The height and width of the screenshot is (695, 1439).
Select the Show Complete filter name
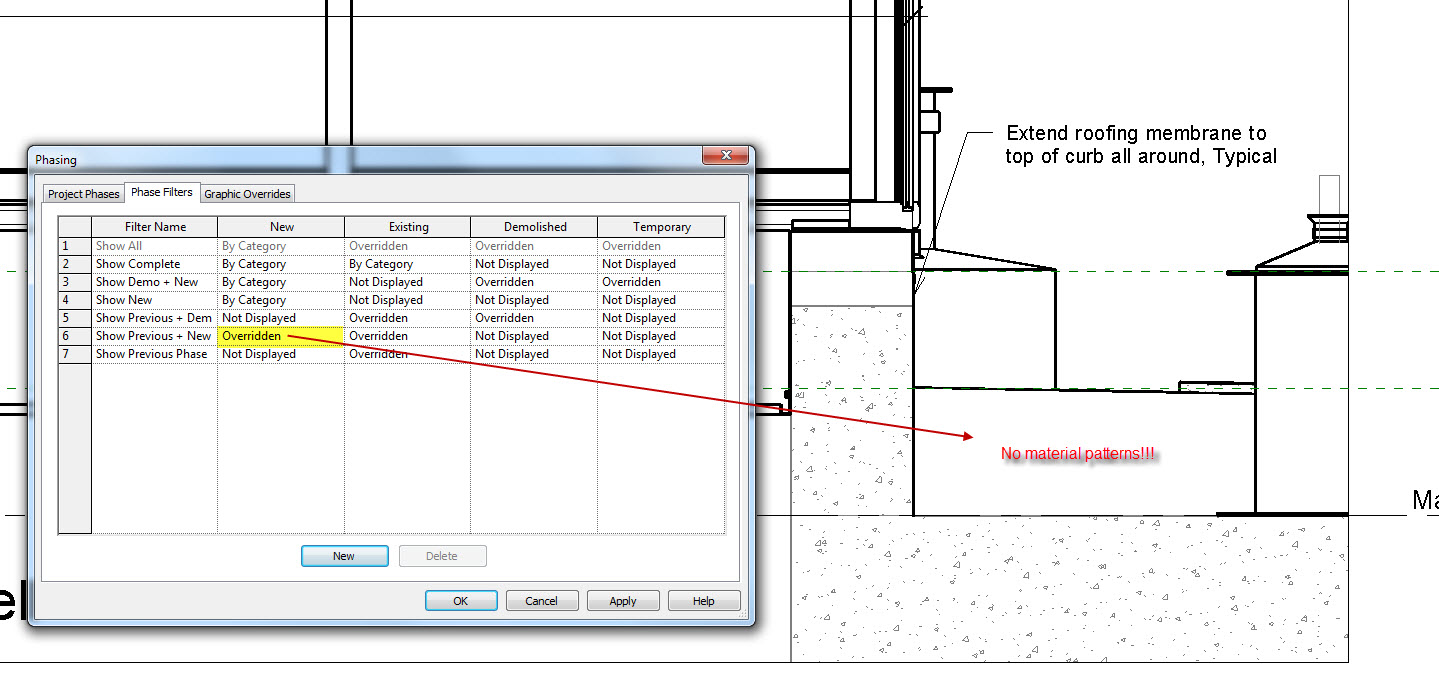[x=155, y=264]
